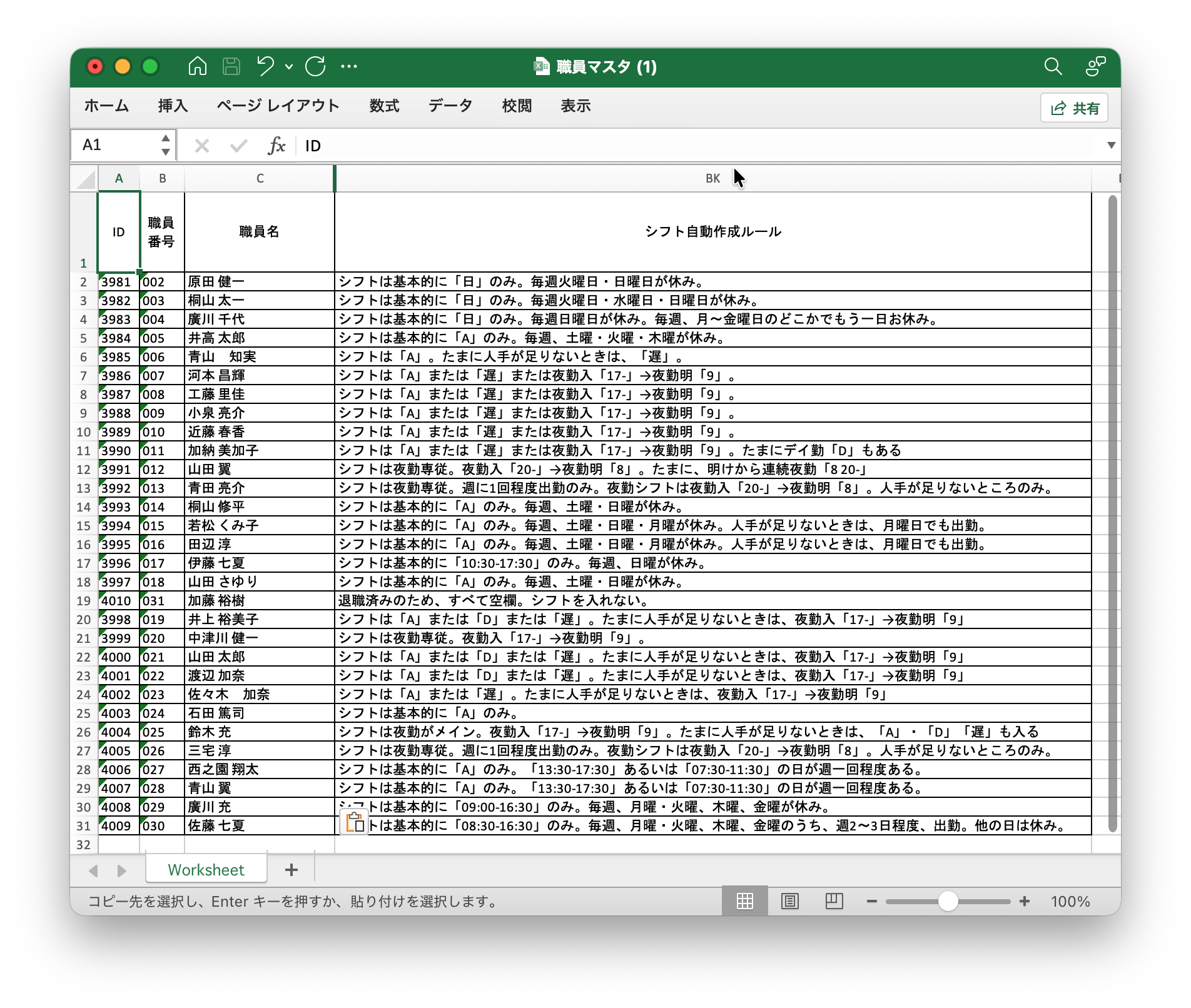Image resolution: width=1191 pixels, height=1008 pixels.
Task: Open the paste options clipboard icon
Action: pos(355,822)
